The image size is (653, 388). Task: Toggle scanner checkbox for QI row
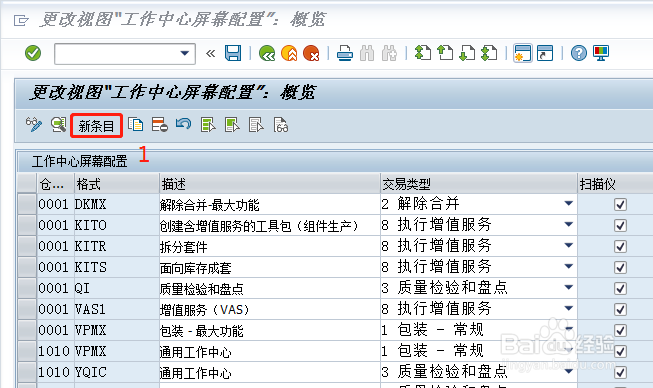coord(620,288)
